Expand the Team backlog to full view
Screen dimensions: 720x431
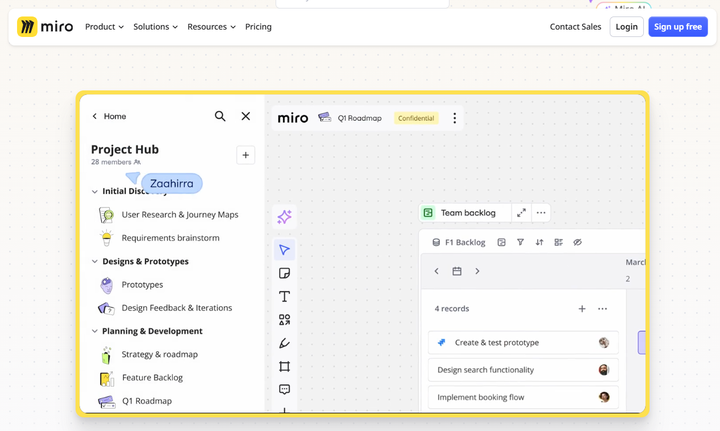[521, 213]
